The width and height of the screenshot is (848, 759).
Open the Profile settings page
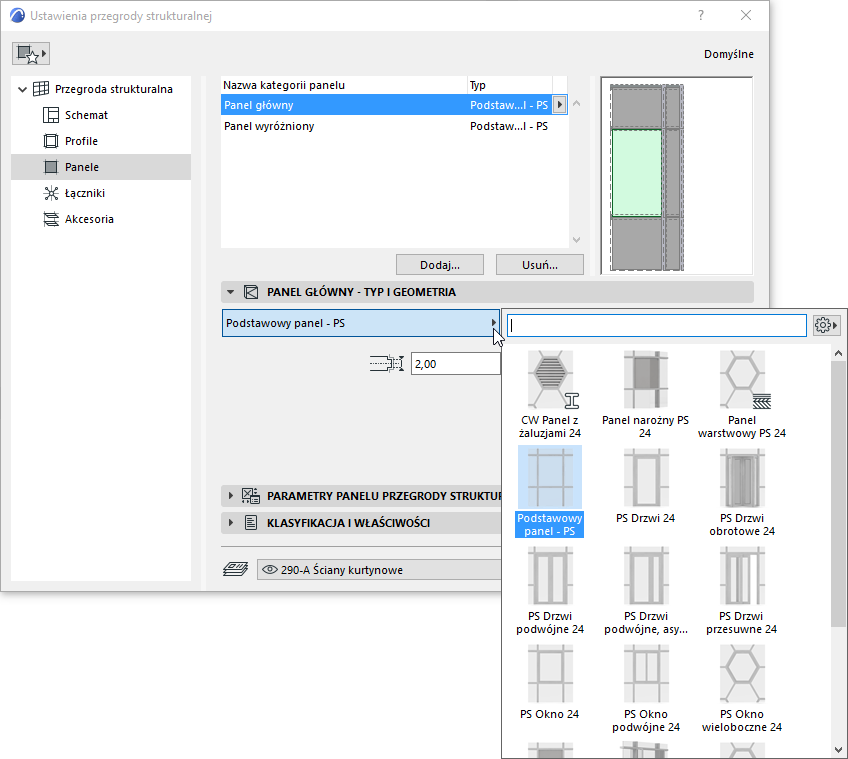(x=81, y=141)
